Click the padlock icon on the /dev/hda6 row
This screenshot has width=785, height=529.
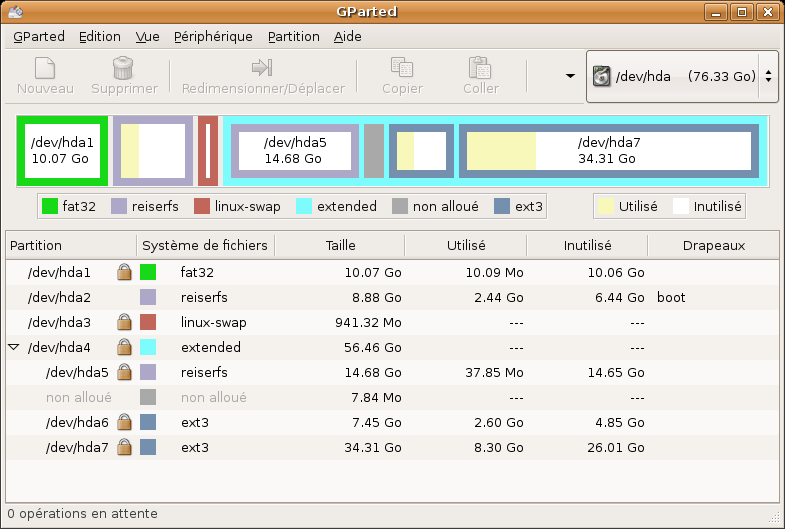pyautogui.click(x=124, y=422)
